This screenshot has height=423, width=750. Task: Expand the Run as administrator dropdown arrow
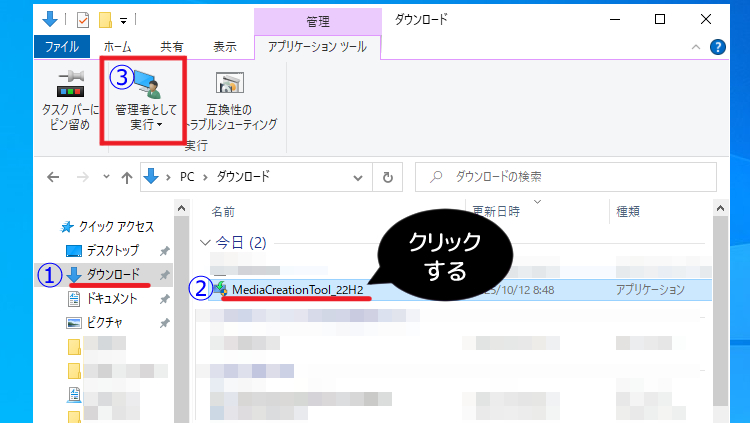pyautogui.click(x=159, y=126)
